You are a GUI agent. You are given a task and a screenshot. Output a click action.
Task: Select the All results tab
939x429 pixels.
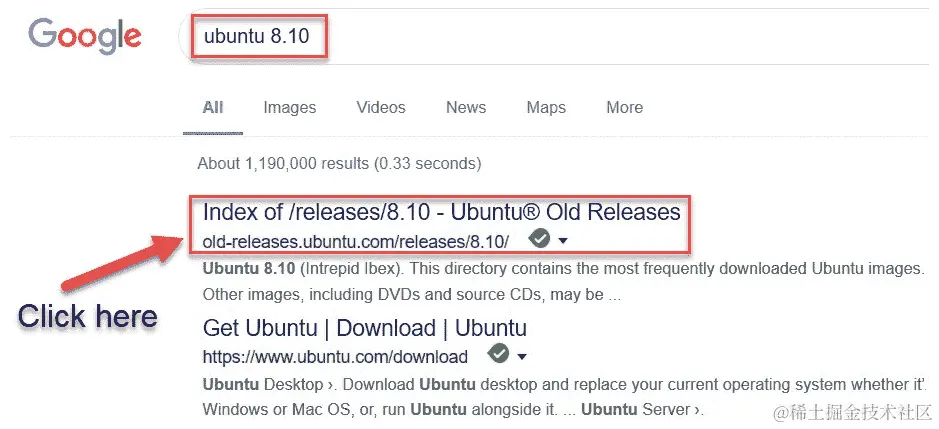[x=213, y=108]
